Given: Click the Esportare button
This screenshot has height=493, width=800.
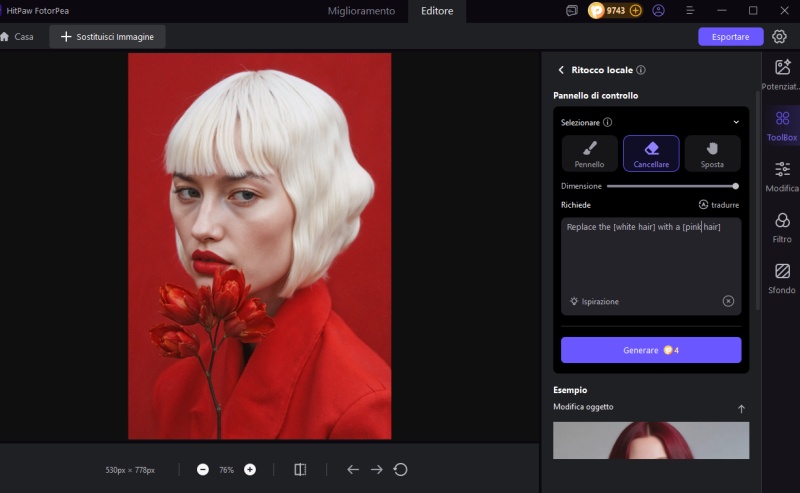Looking at the screenshot, I should pyautogui.click(x=730, y=36).
